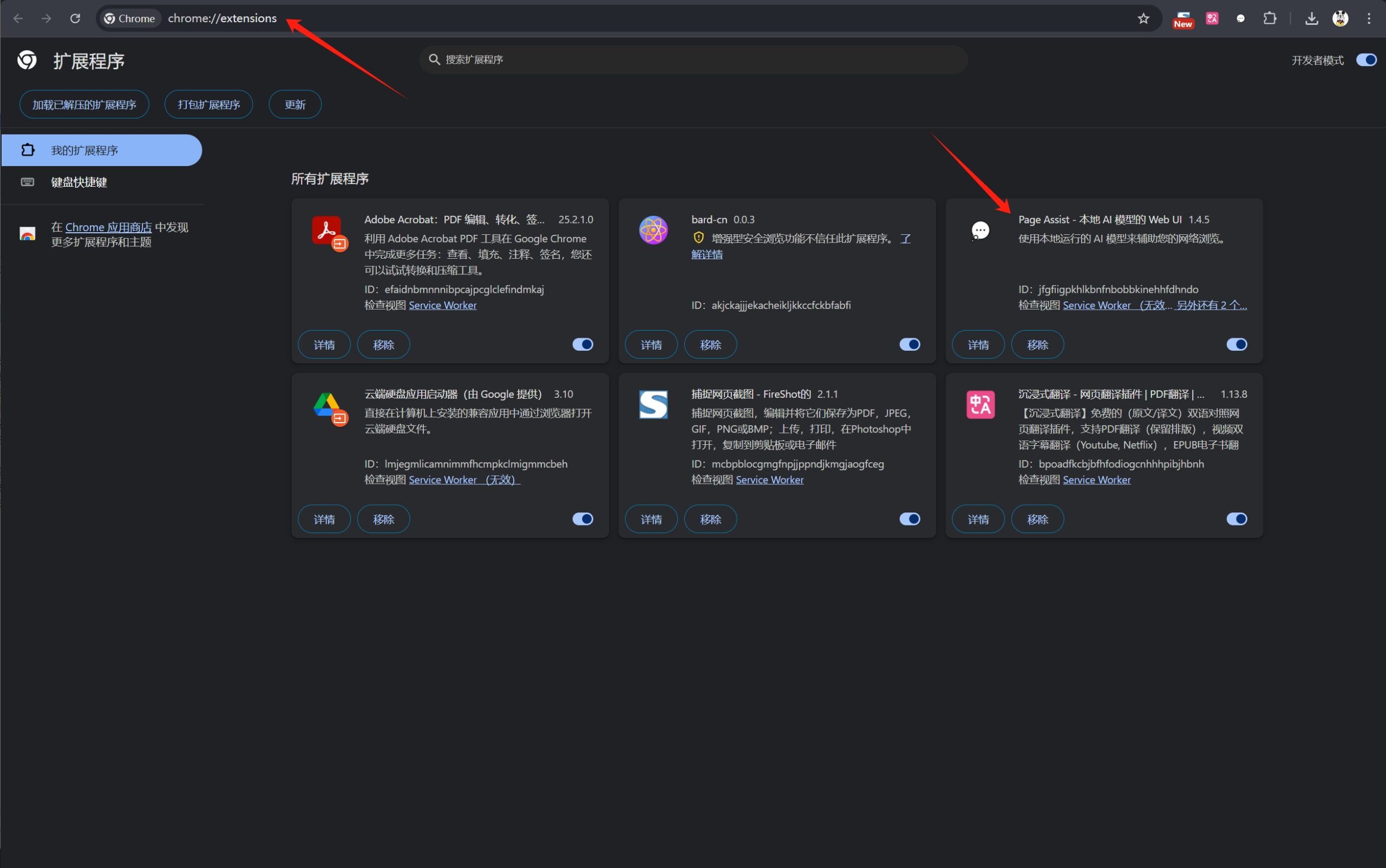Click the 所有扩展程序 heading

(330, 179)
